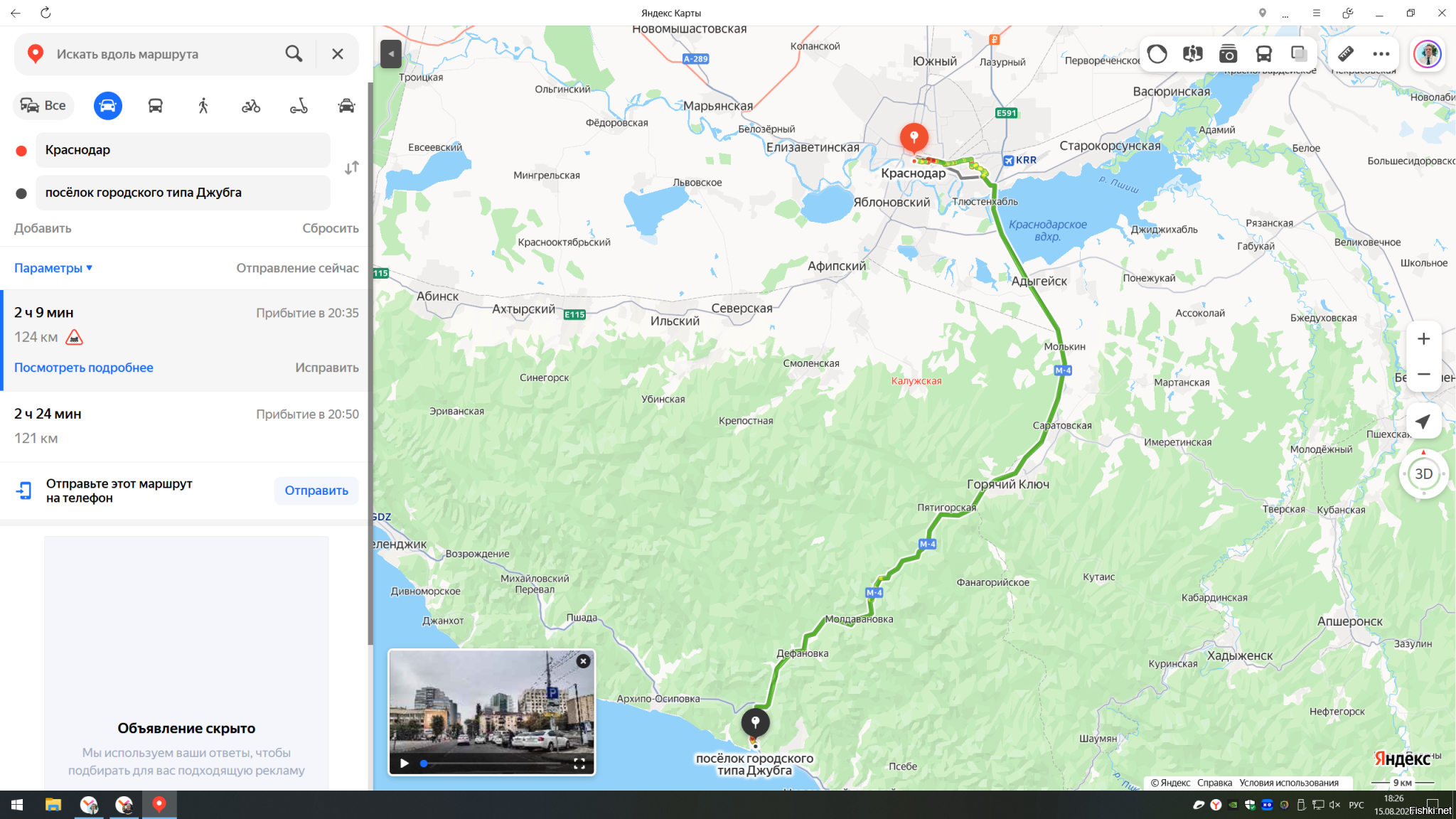Screen dimensions: 1456x819
Task: Swap start and destination points
Action: click(x=352, y=168)
